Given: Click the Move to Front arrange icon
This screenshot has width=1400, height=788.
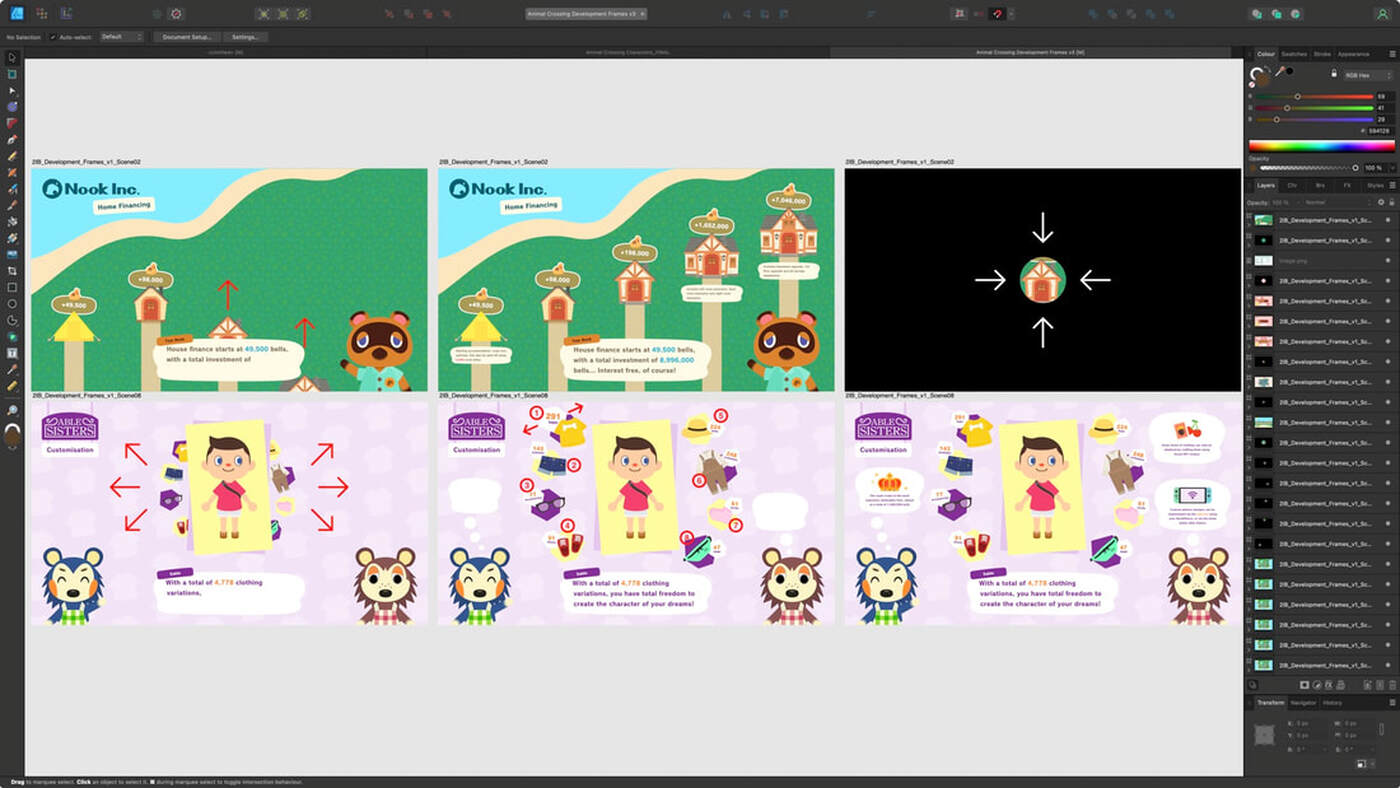Looking at the screenshot, I should click(447, 14).
